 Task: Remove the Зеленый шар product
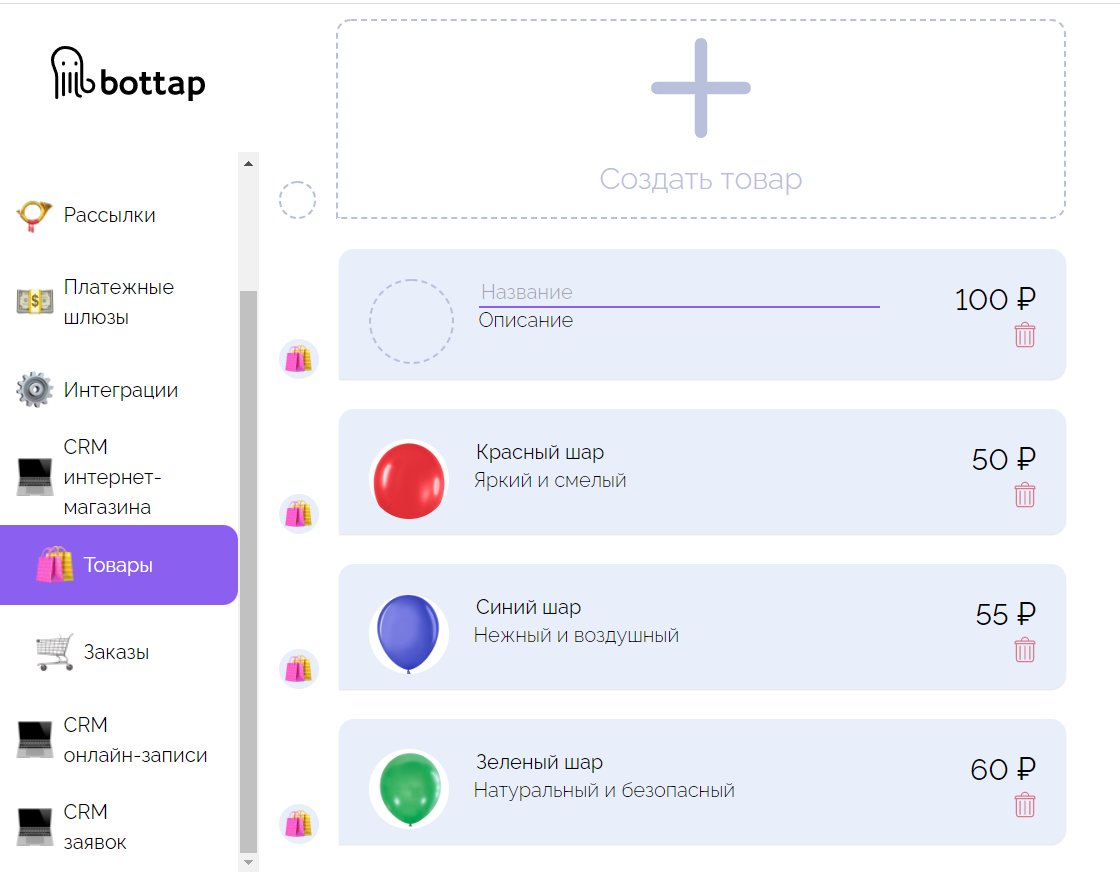(x=1025, y=805)
